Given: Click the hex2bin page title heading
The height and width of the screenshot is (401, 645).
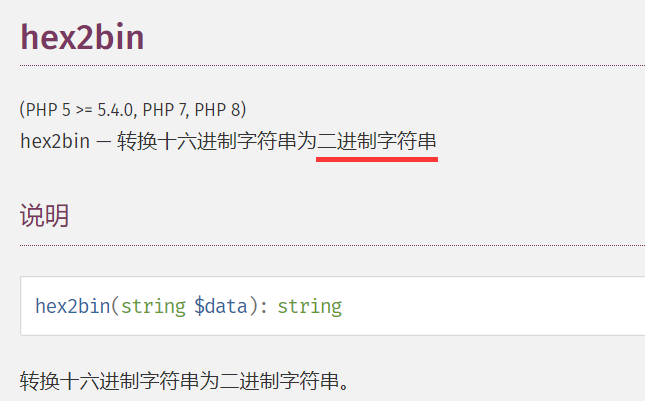Looking at the screenshot, I should [82, 37].
